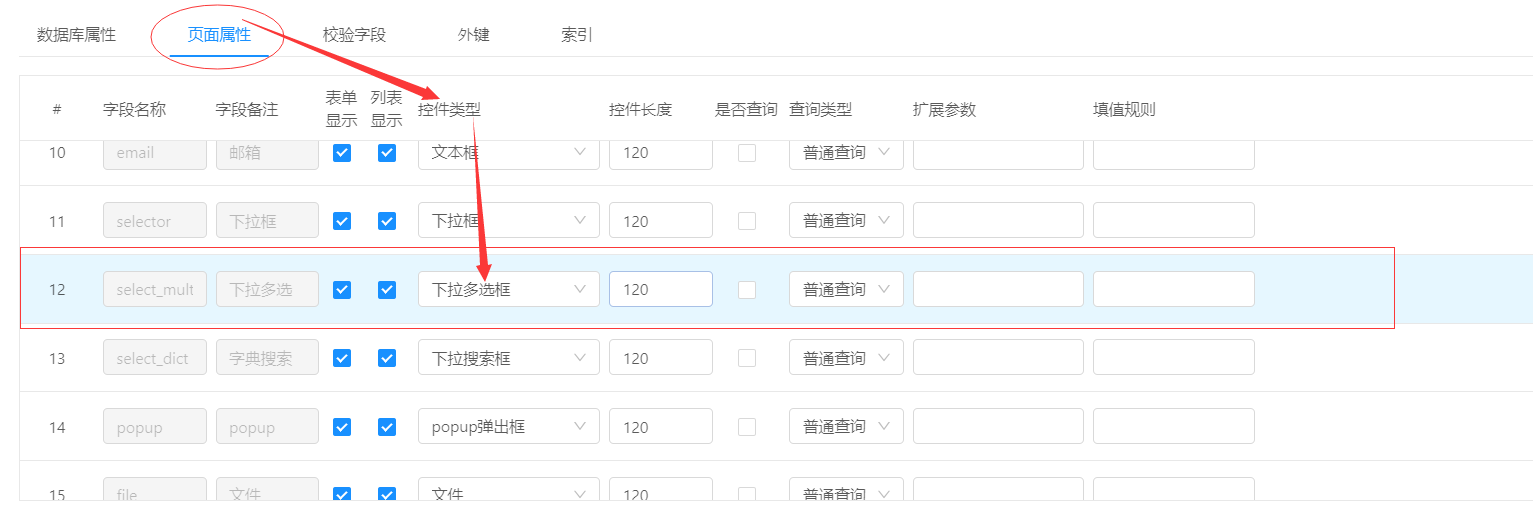
Task: Click the 填值规则 field in selector row
Action: pyautogui.click(x=1174, y=221)
